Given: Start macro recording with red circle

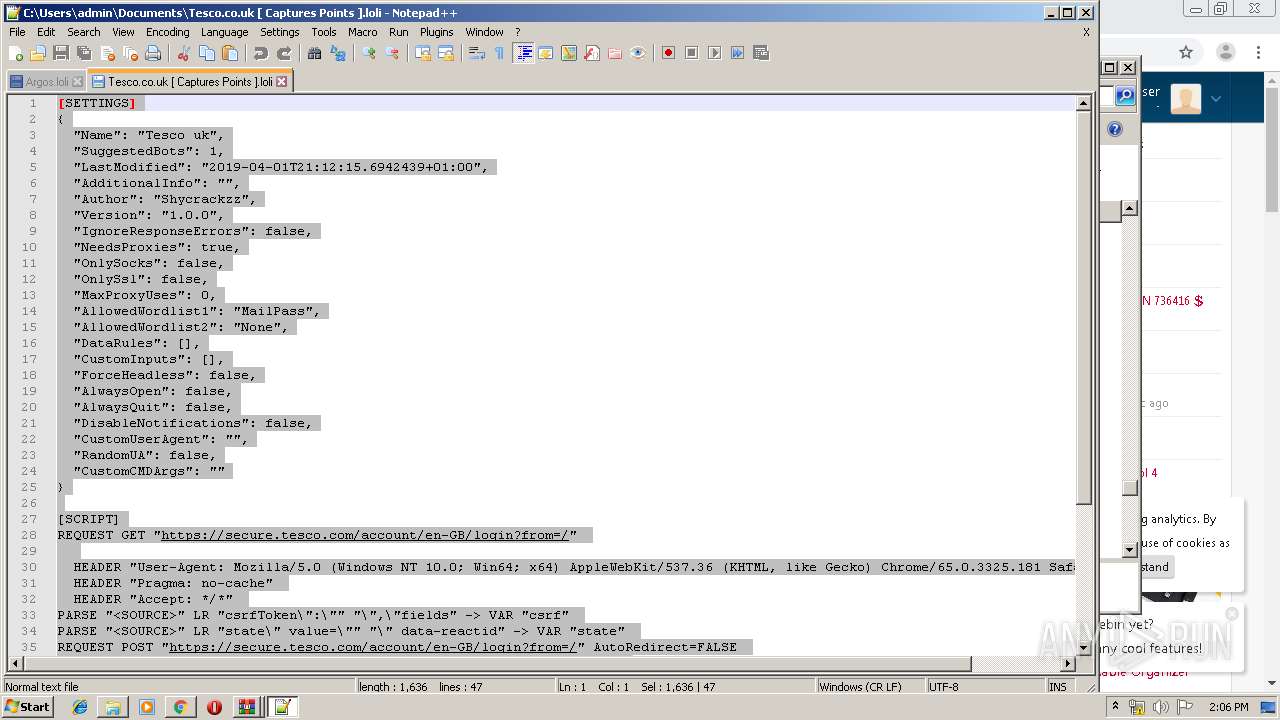Looking at the screenshot, I should tap(668, 53).
